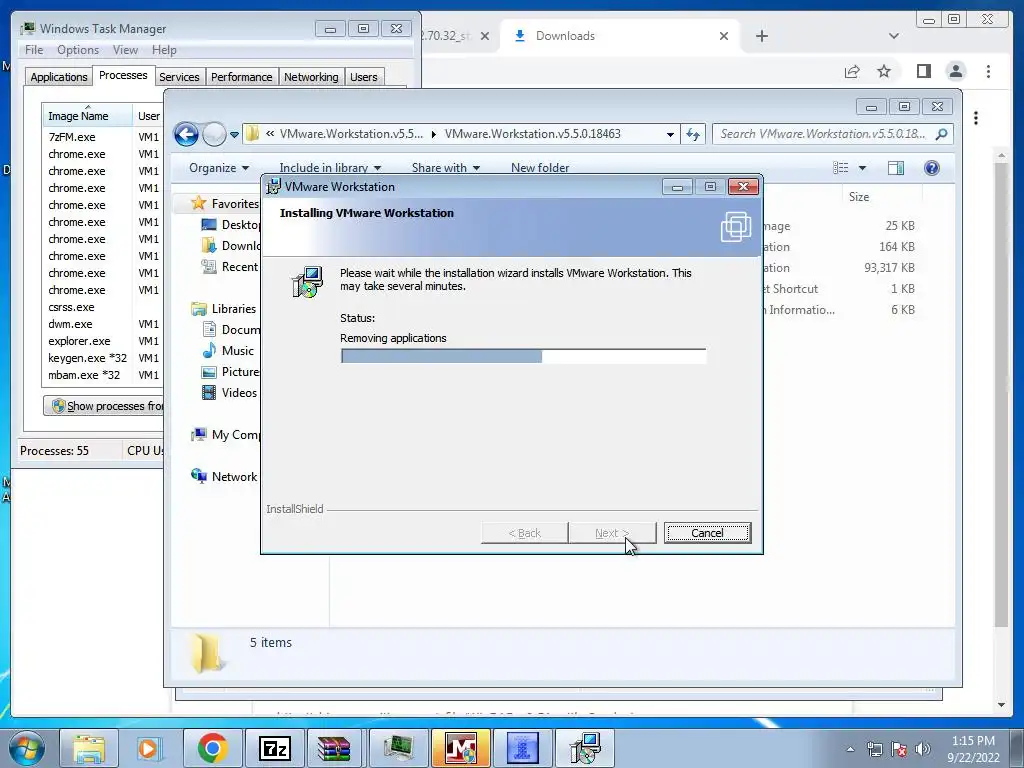1024x768 pixels.
Task: Select Libraries in the navigation pane
Action: tap(233, 309)
